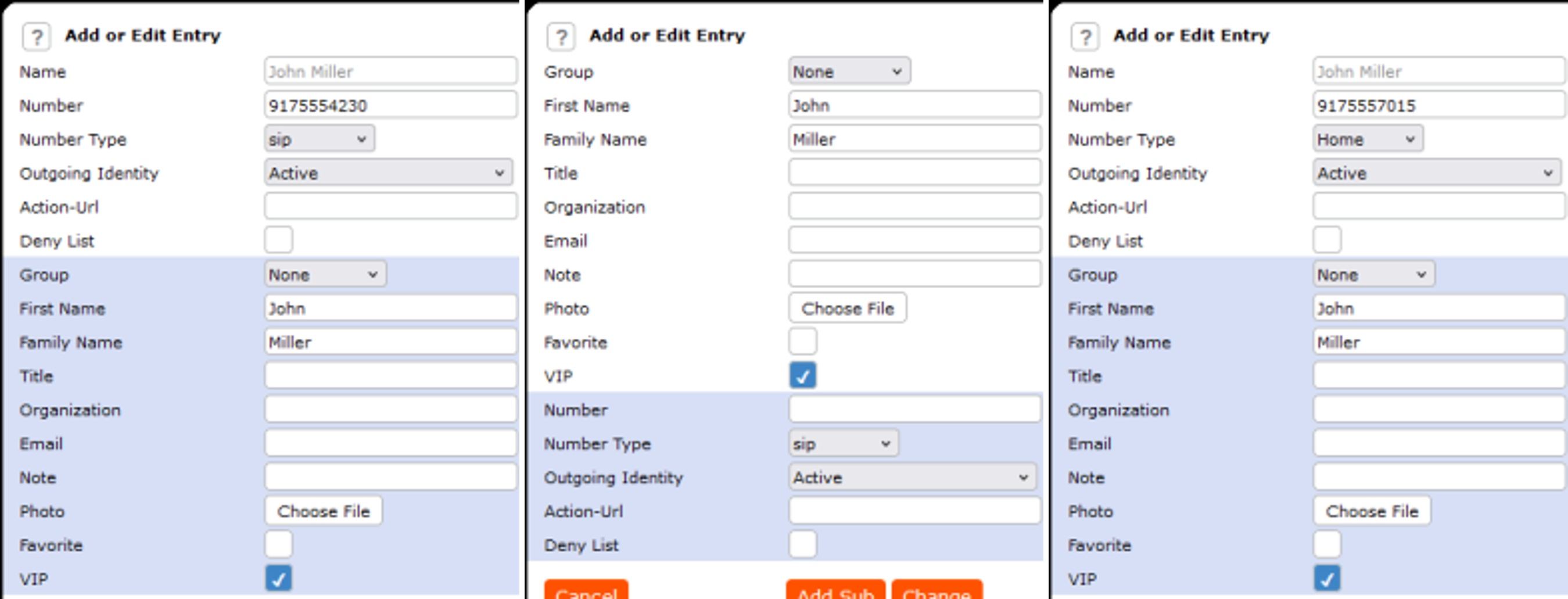Screen dimensions: 1568x599
Task: Click the orange Change button
Action: click(x=936, y=590)
